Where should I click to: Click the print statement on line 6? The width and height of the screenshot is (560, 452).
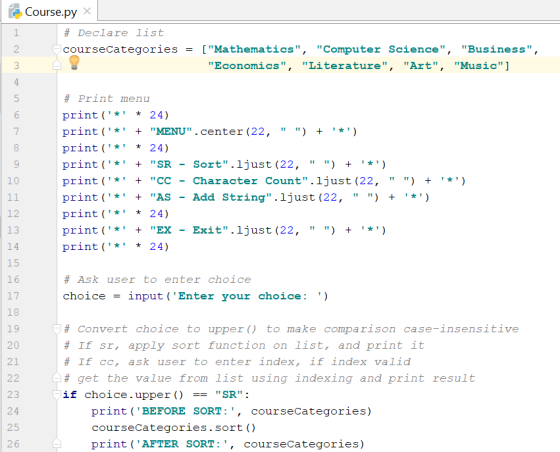(116, 115)
